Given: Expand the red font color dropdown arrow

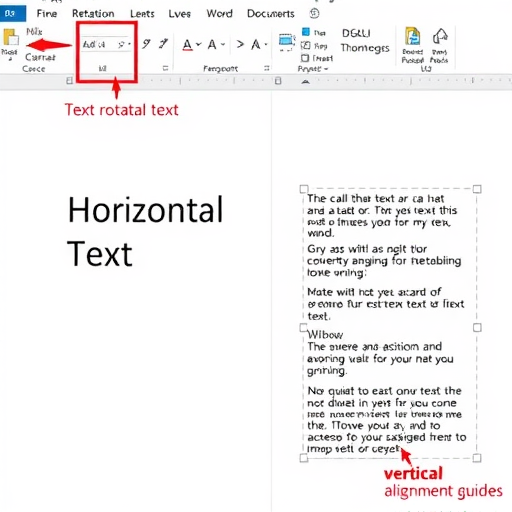Looking at the screenshot, I should (x=199, y=44).
